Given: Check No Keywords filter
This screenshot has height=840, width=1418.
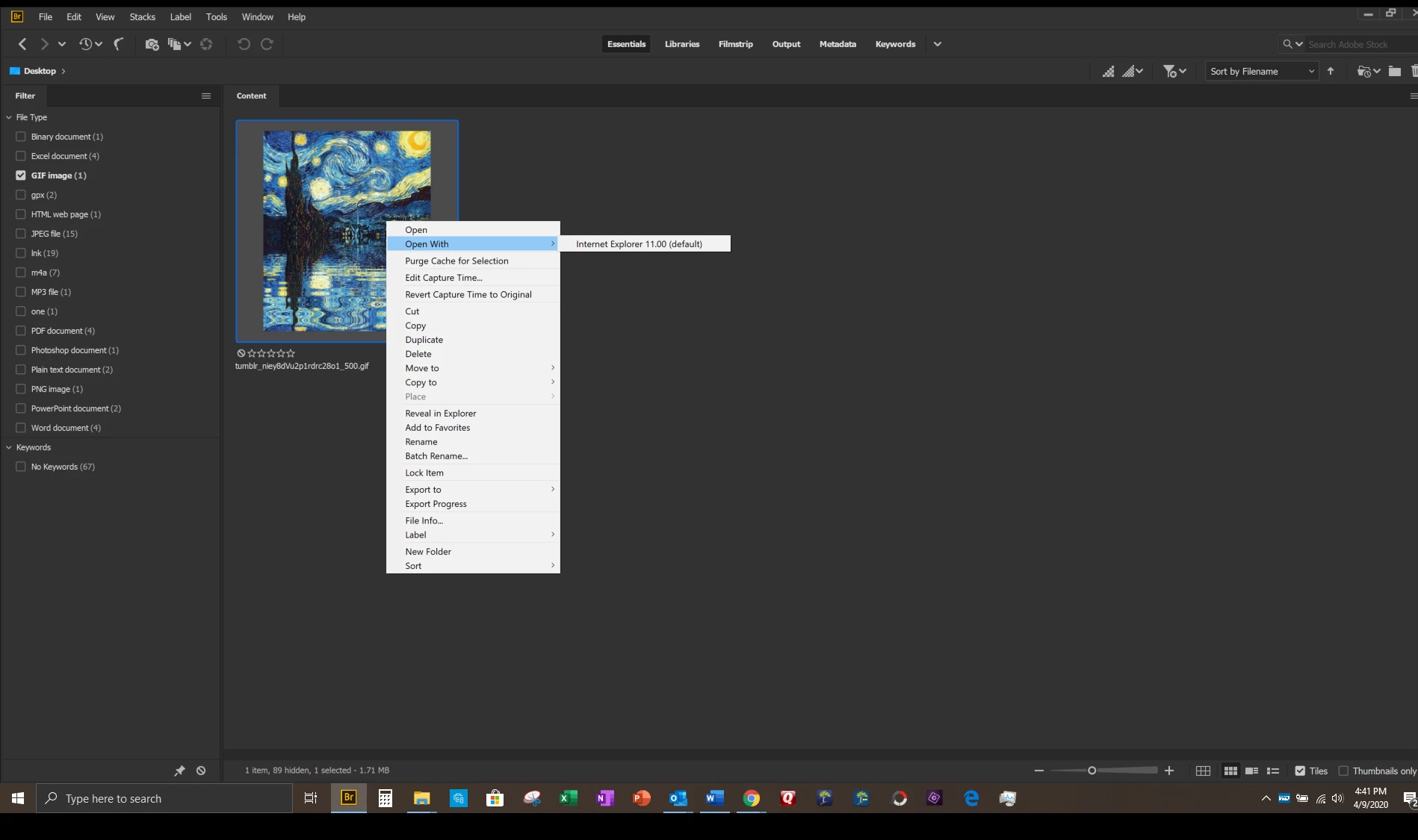Looking at the screenshot, I should 21,467.
